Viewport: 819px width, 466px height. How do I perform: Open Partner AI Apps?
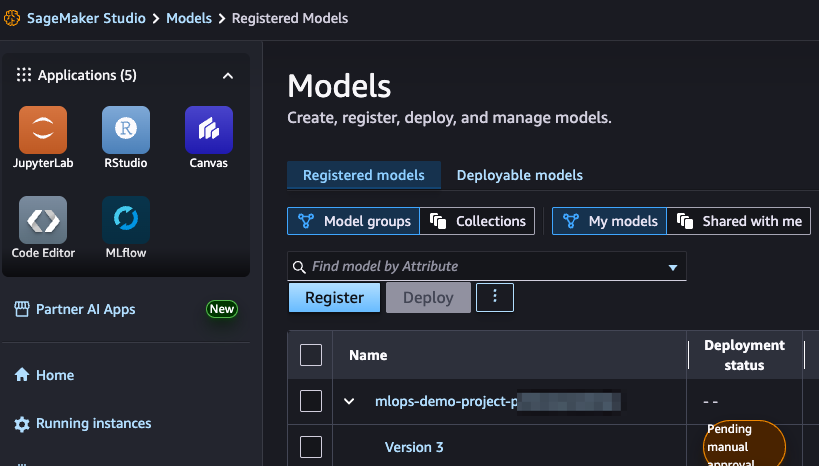click(74, 309)
